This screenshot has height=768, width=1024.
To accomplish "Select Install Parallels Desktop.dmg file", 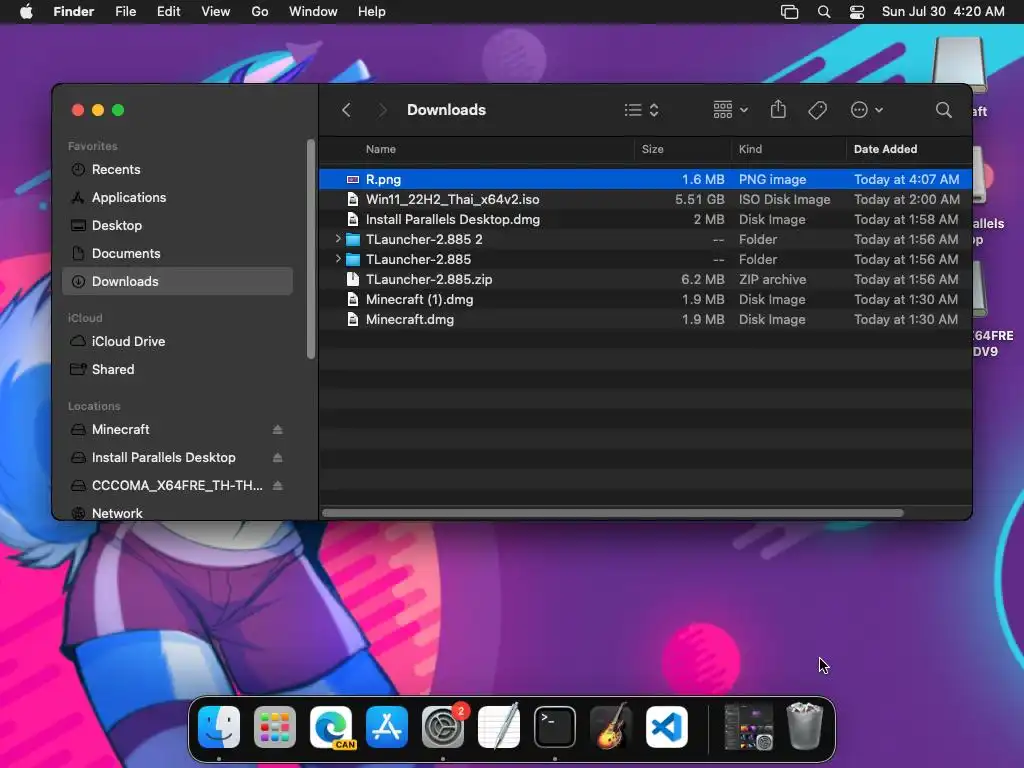I will pyautogui.click(x=645, y=219).
